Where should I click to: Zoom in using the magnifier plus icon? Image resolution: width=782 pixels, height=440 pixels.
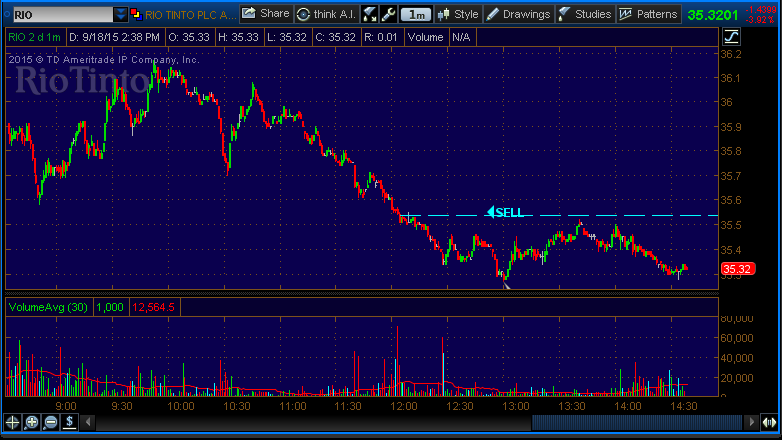tap(32, 422)
